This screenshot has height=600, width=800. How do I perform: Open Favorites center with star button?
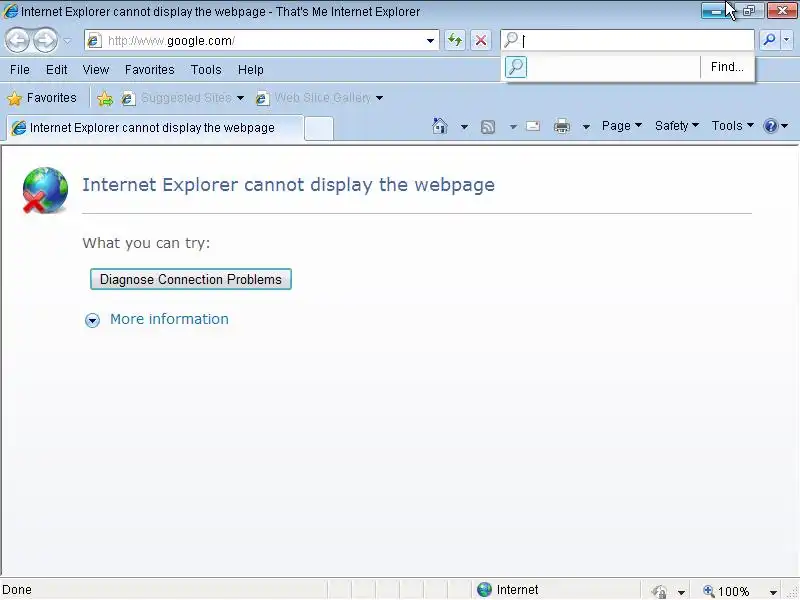pos(42,98)
